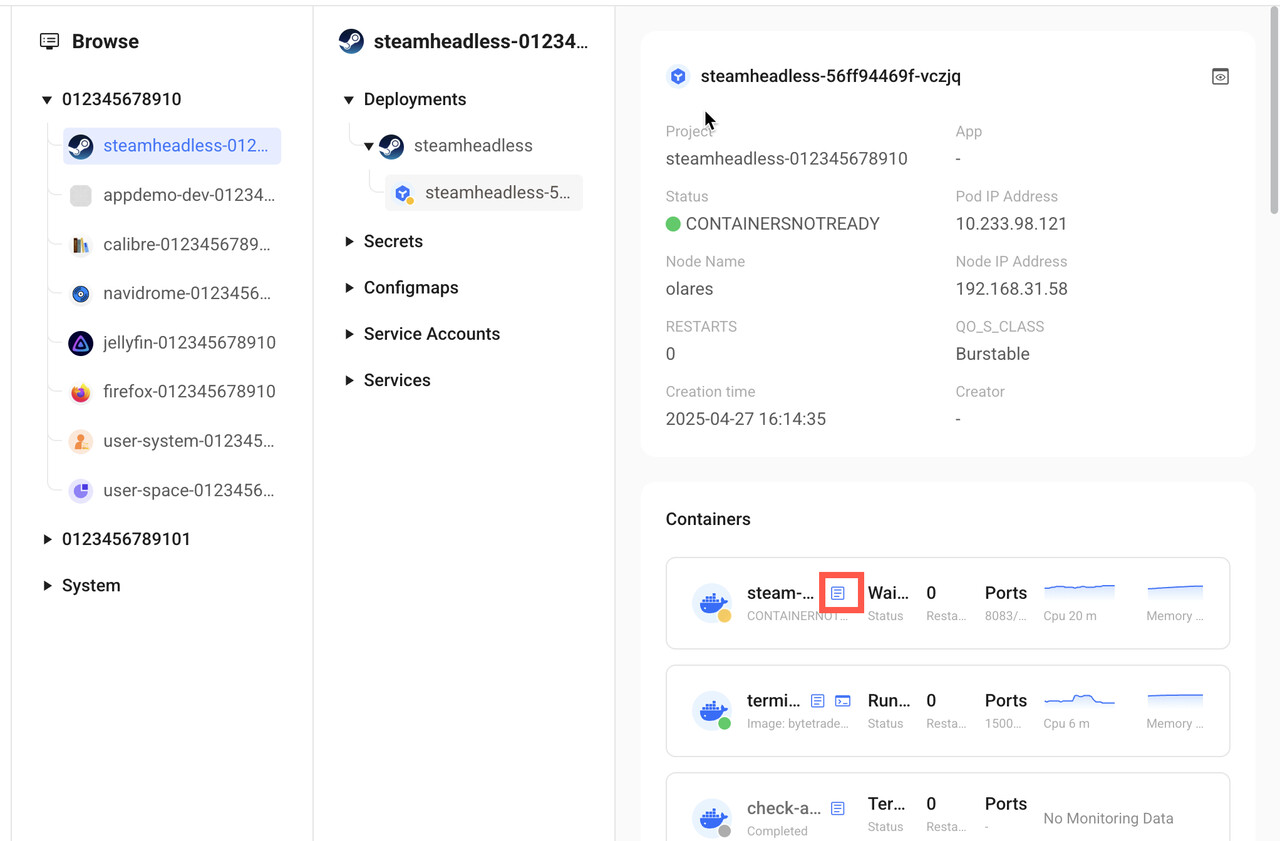Click the vertical scrollbar on right edge

[1274, 108]
